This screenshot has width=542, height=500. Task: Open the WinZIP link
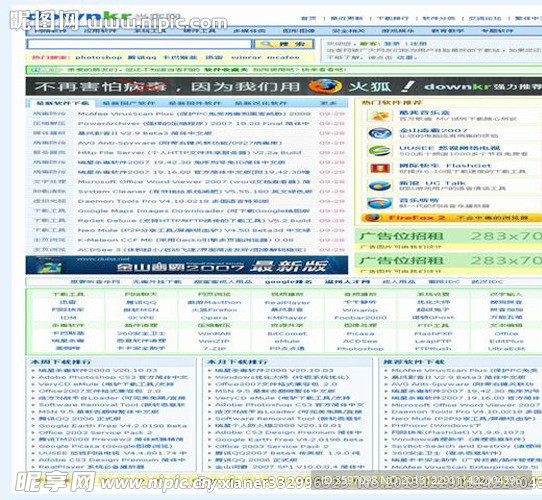tap(214, 341)
